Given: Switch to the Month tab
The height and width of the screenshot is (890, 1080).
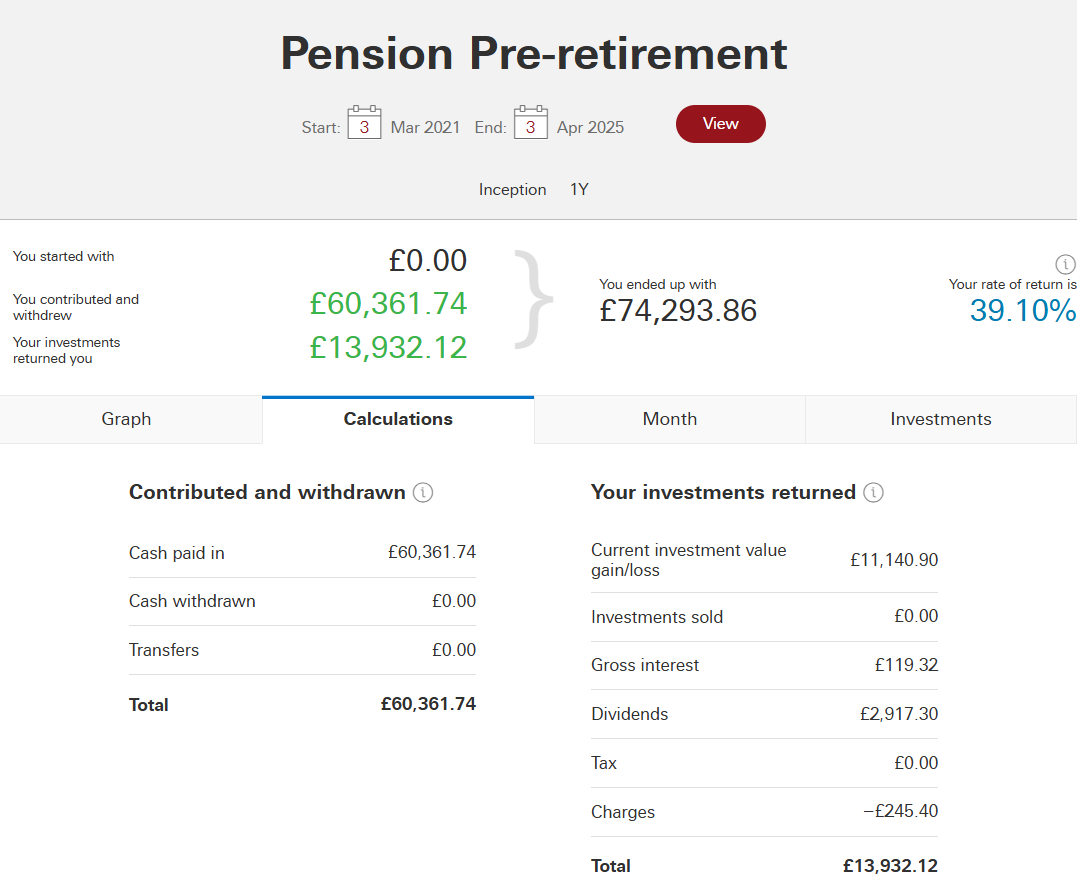Looking at the screenshot, I should click(669, 420).
